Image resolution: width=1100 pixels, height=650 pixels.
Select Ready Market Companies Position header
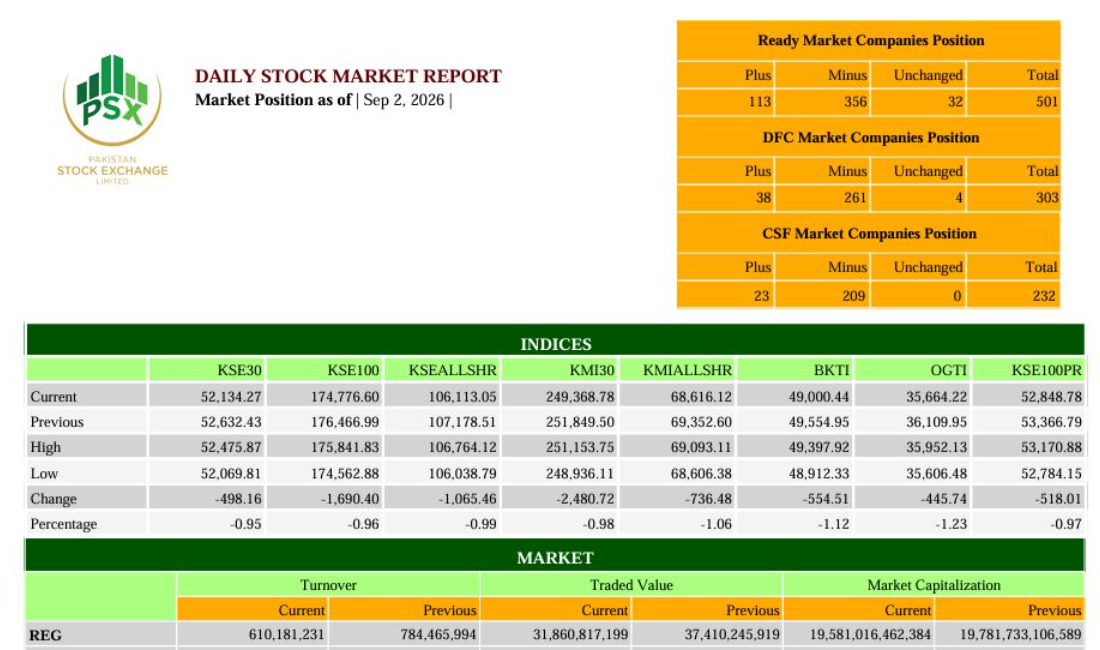click(870, 41)
